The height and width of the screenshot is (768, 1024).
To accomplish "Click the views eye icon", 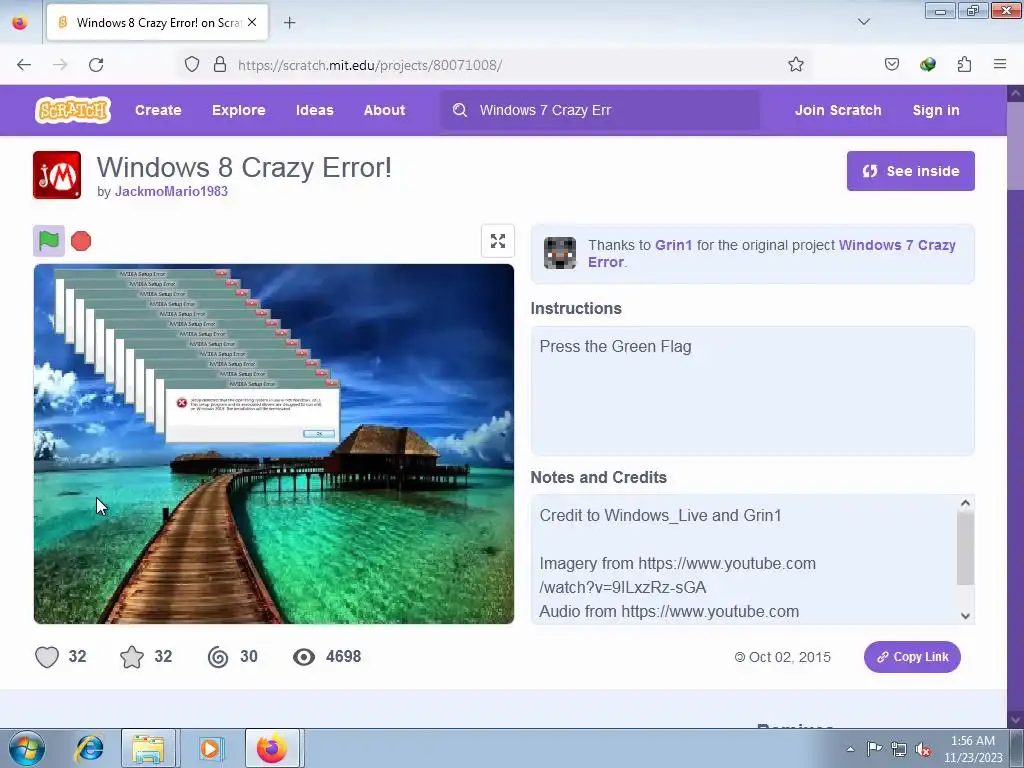I will coord(304,657).
